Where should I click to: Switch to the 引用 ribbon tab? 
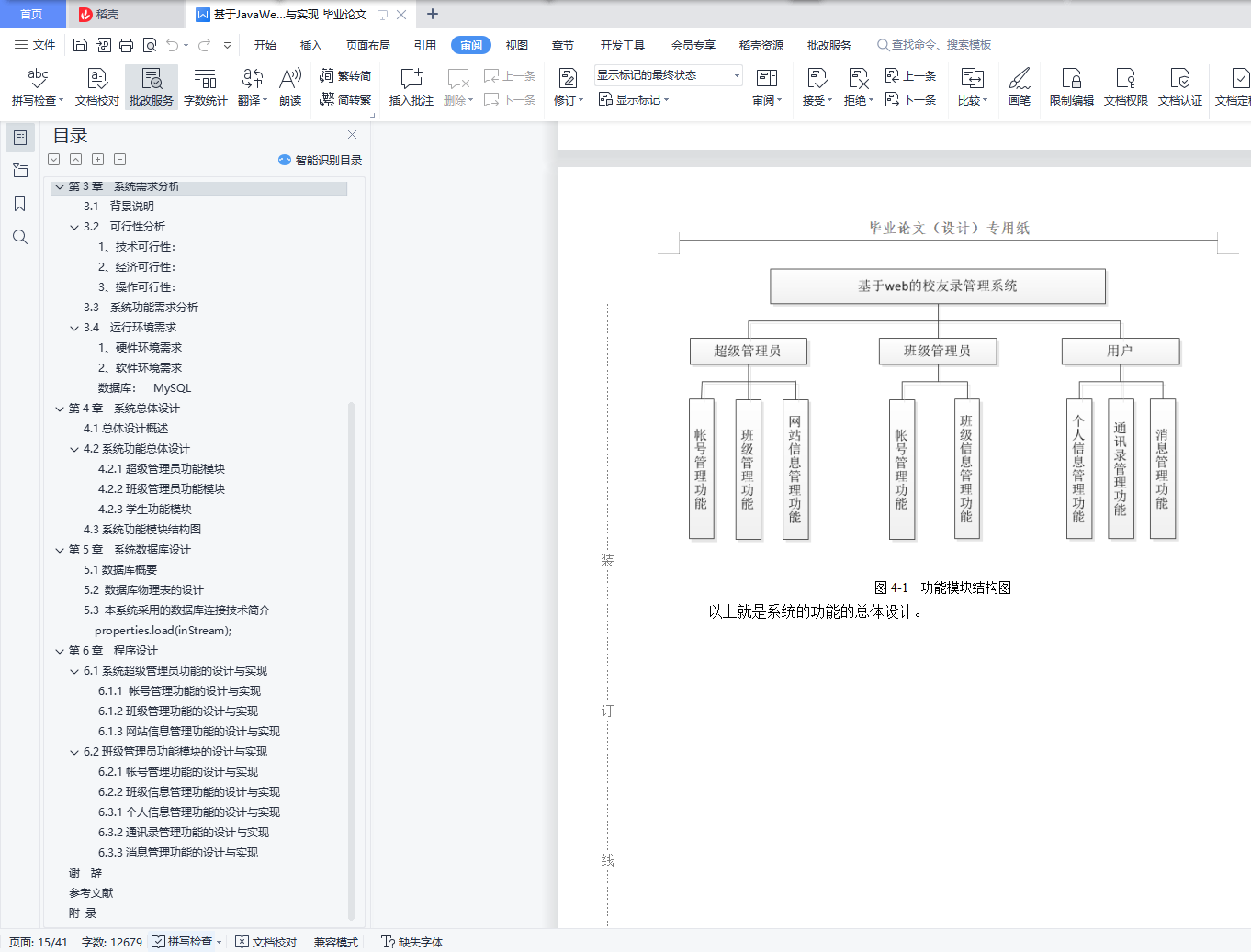[425, 45]
